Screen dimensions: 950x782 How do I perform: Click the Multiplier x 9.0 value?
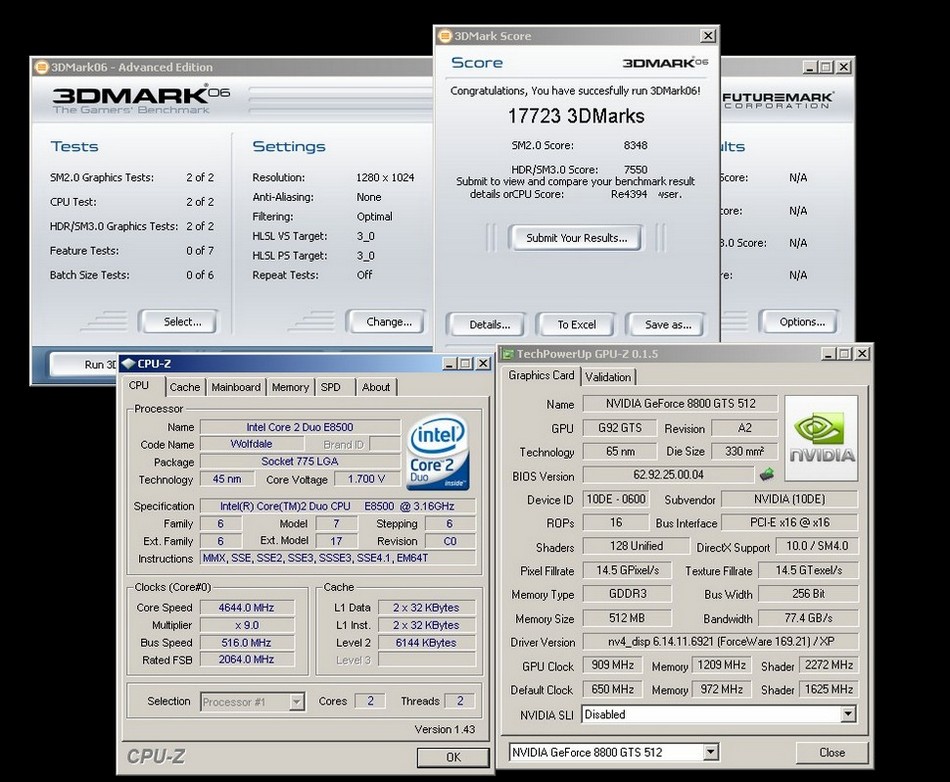(247, 625)
